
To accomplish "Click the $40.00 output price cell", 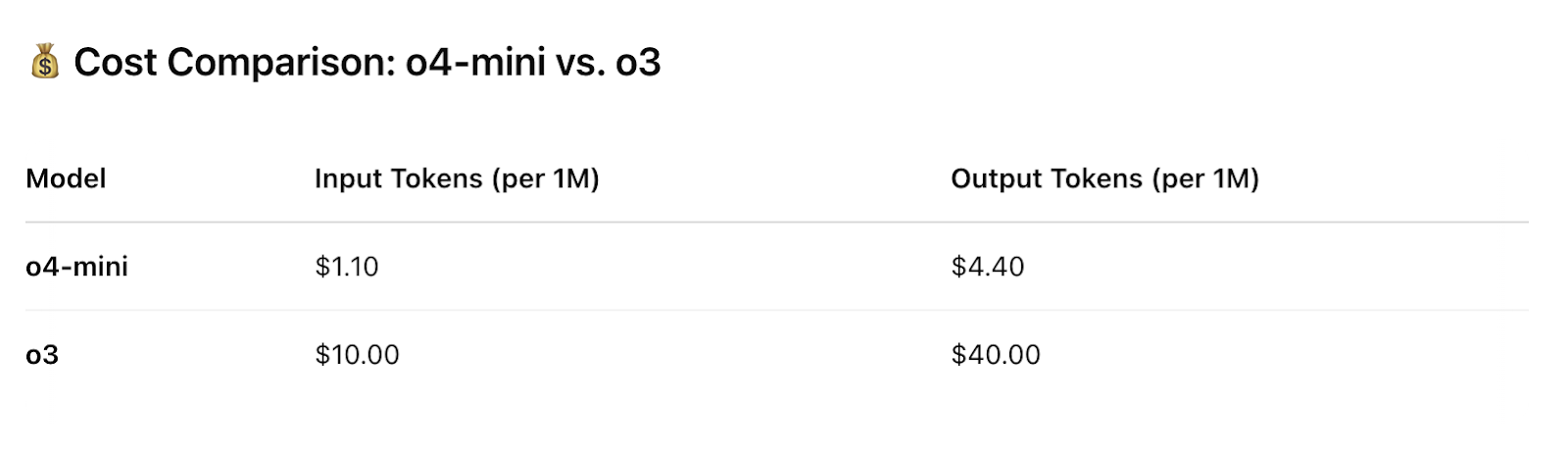I will click(996, 355).
